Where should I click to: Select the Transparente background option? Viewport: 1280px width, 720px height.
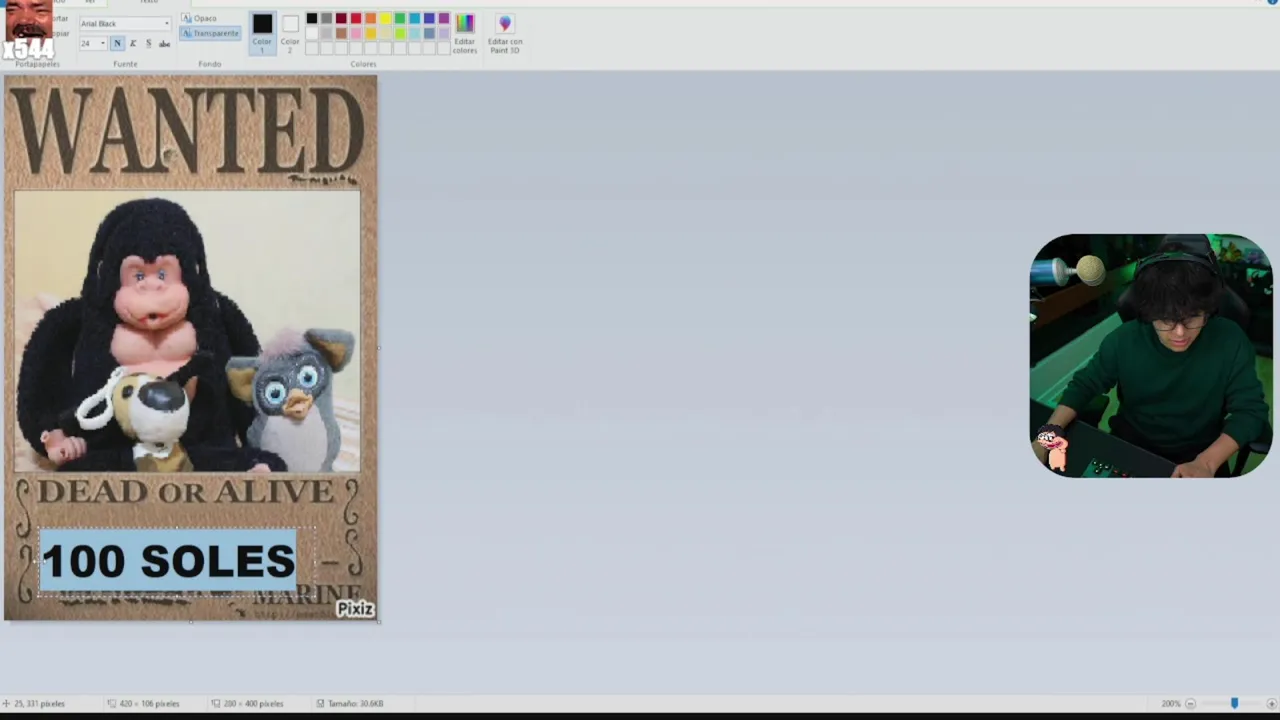point(210,33)
